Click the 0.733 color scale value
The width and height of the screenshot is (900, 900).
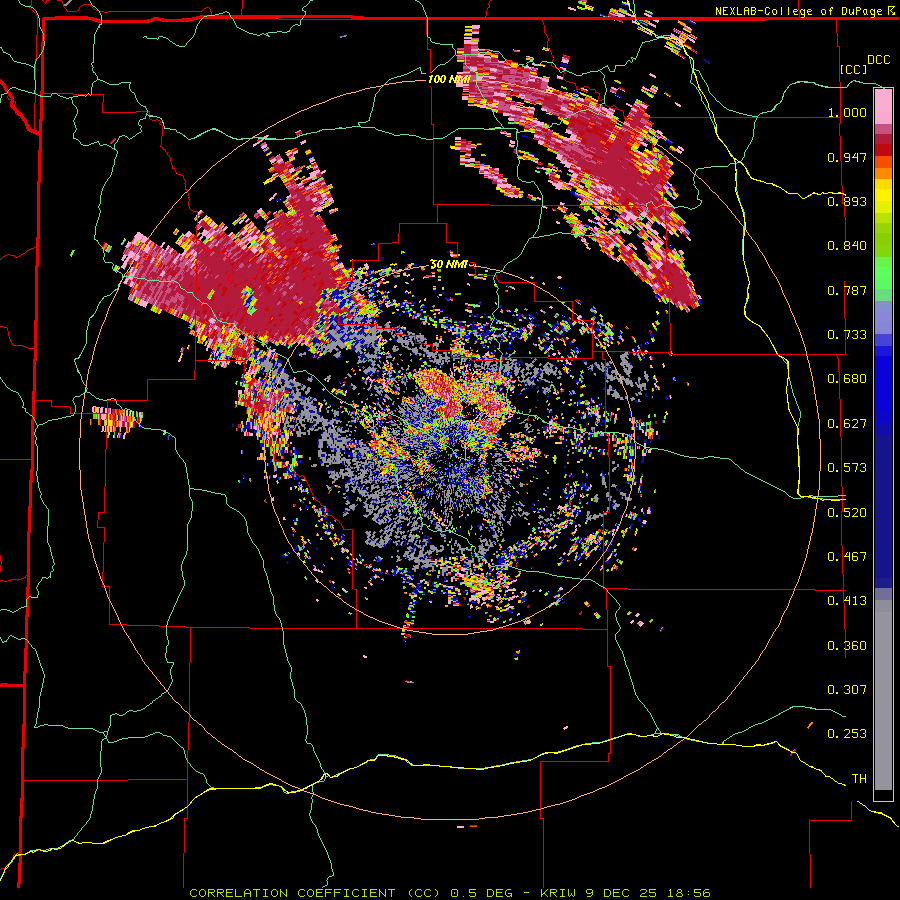tap(847, 335)
